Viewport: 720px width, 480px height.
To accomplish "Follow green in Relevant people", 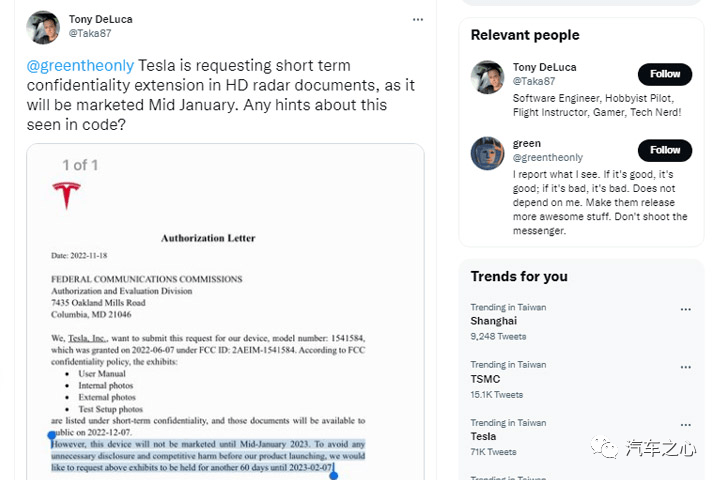I will 665,150.
